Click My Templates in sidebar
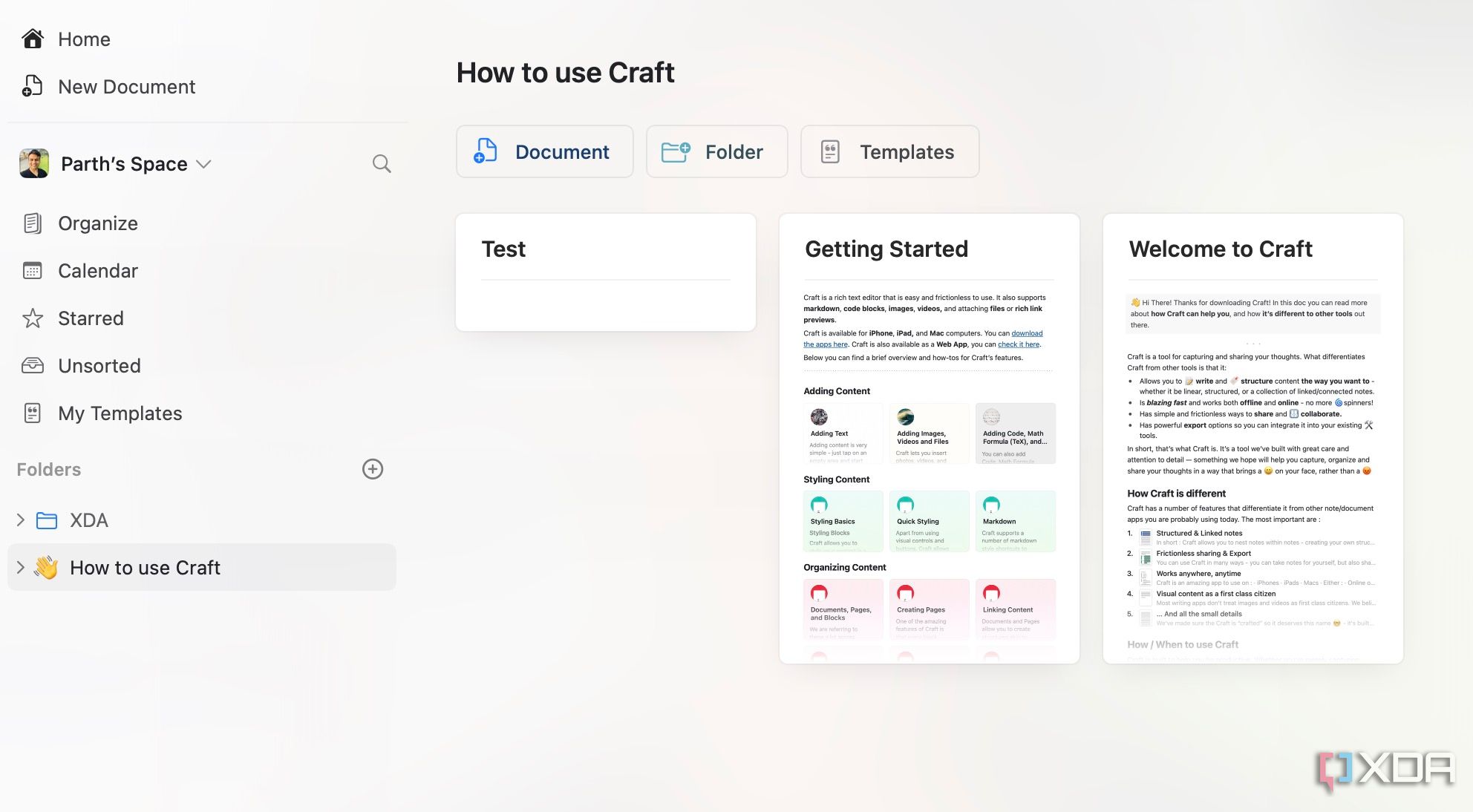 point(119,413)
